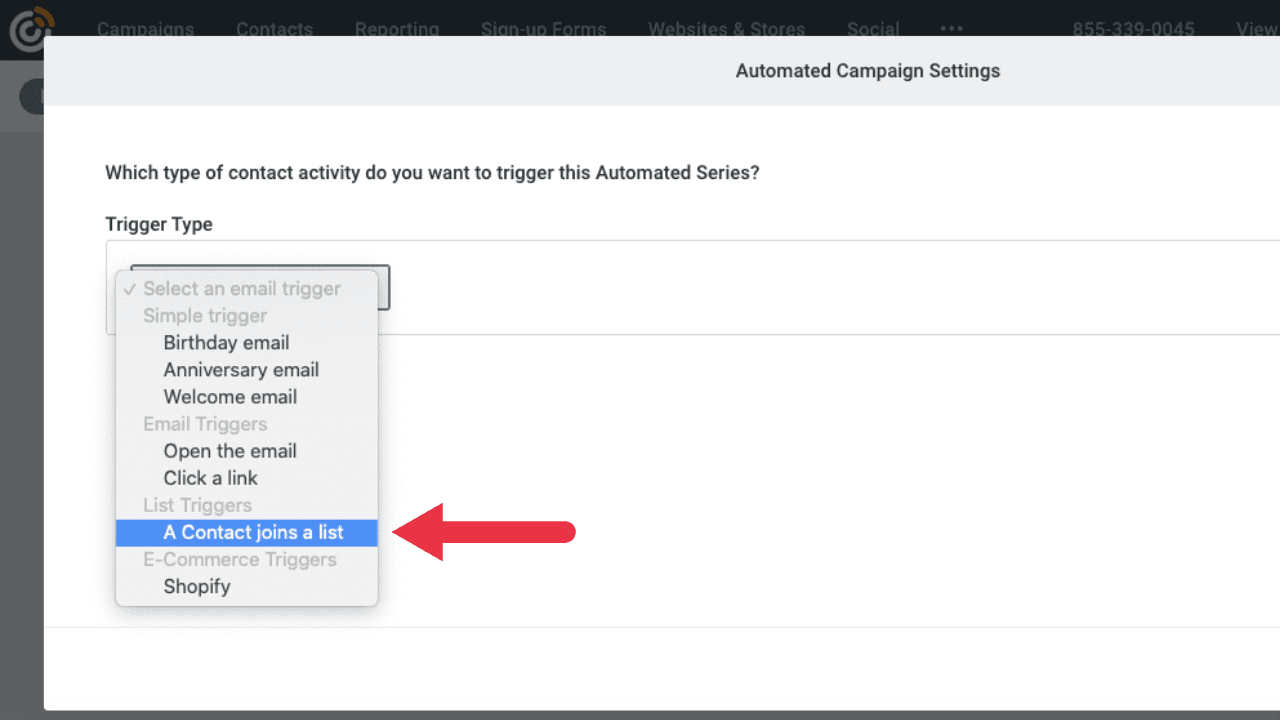This screenshot has height=720, width=1280.
Task: Click the partially hidden button below the logo
Action: (30, 97)
